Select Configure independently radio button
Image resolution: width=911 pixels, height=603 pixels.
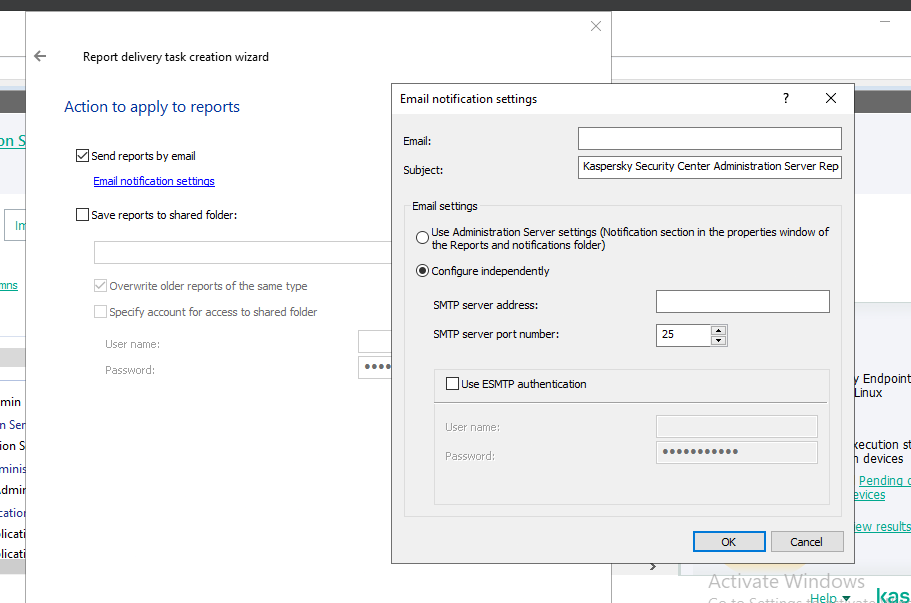423,271
